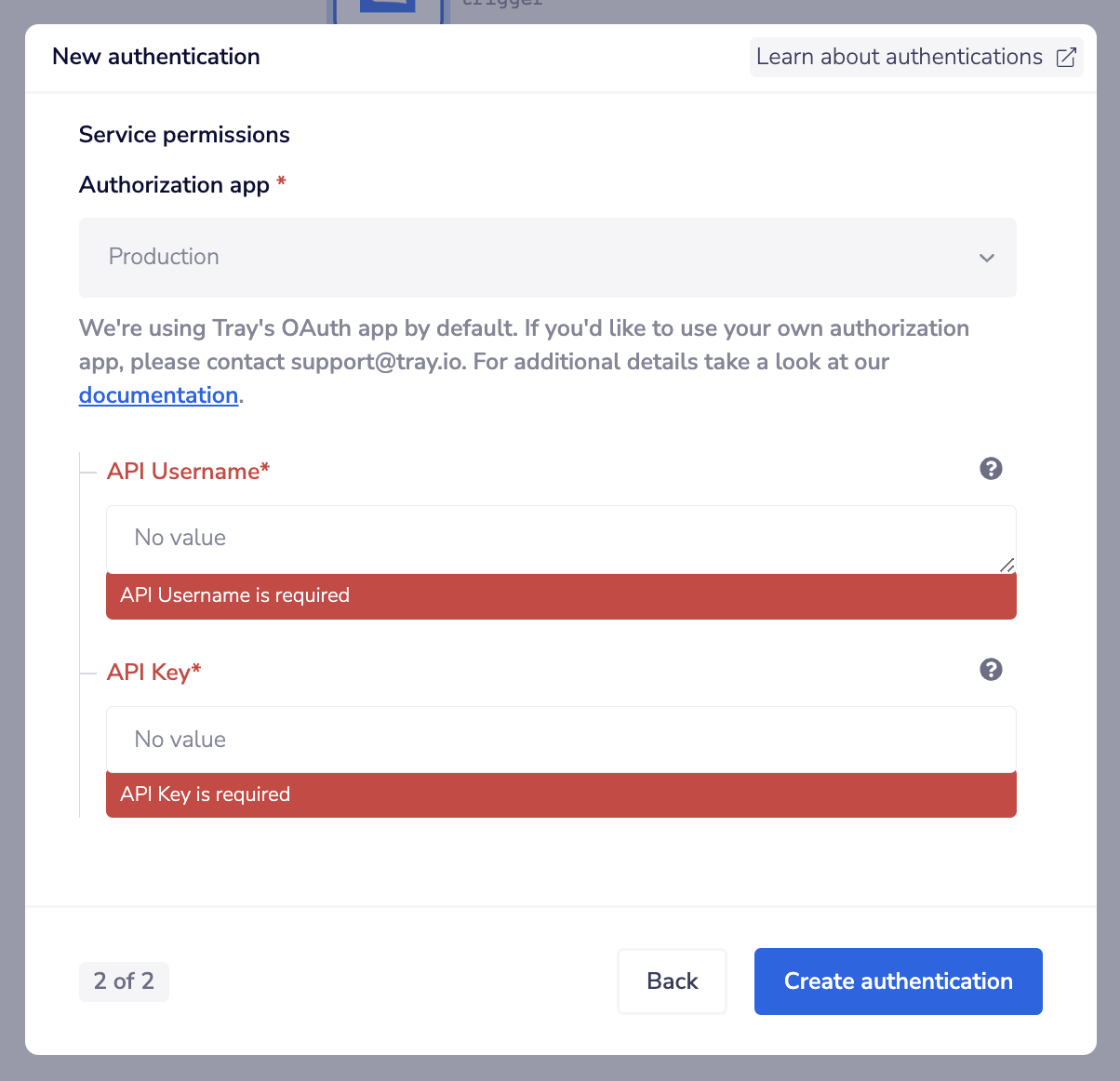Image resolution: width=1120 pixels, height=1081 pixels.
Task: Click the API Username input field
Action: 561,538
